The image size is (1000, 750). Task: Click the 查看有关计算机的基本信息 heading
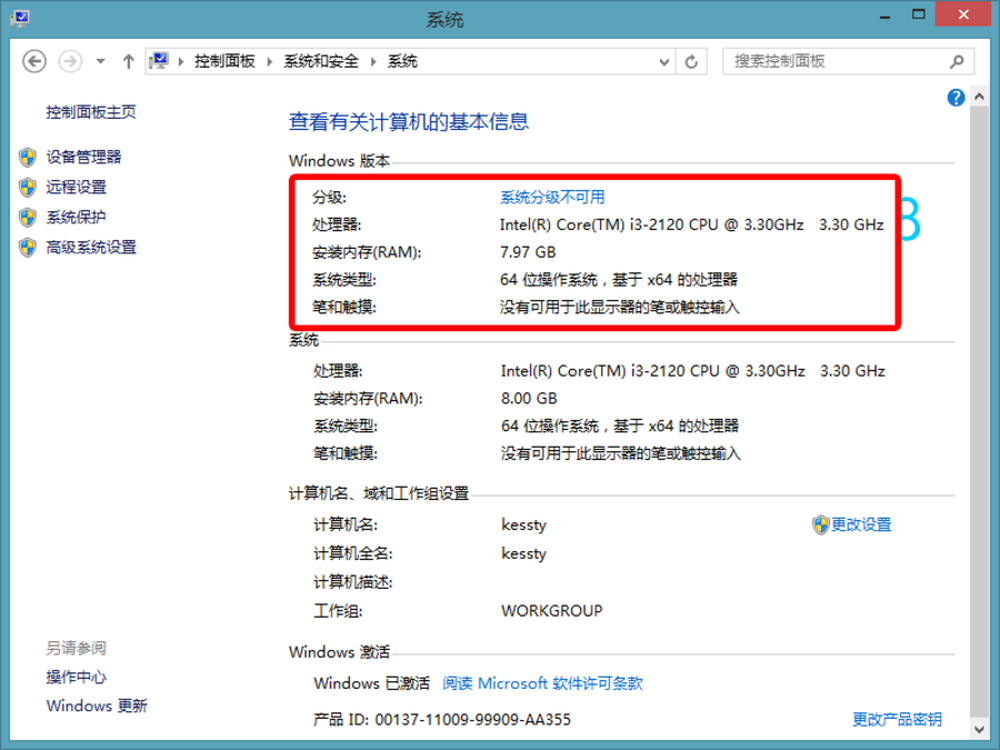pyautogui.click(x=409, y=122)
